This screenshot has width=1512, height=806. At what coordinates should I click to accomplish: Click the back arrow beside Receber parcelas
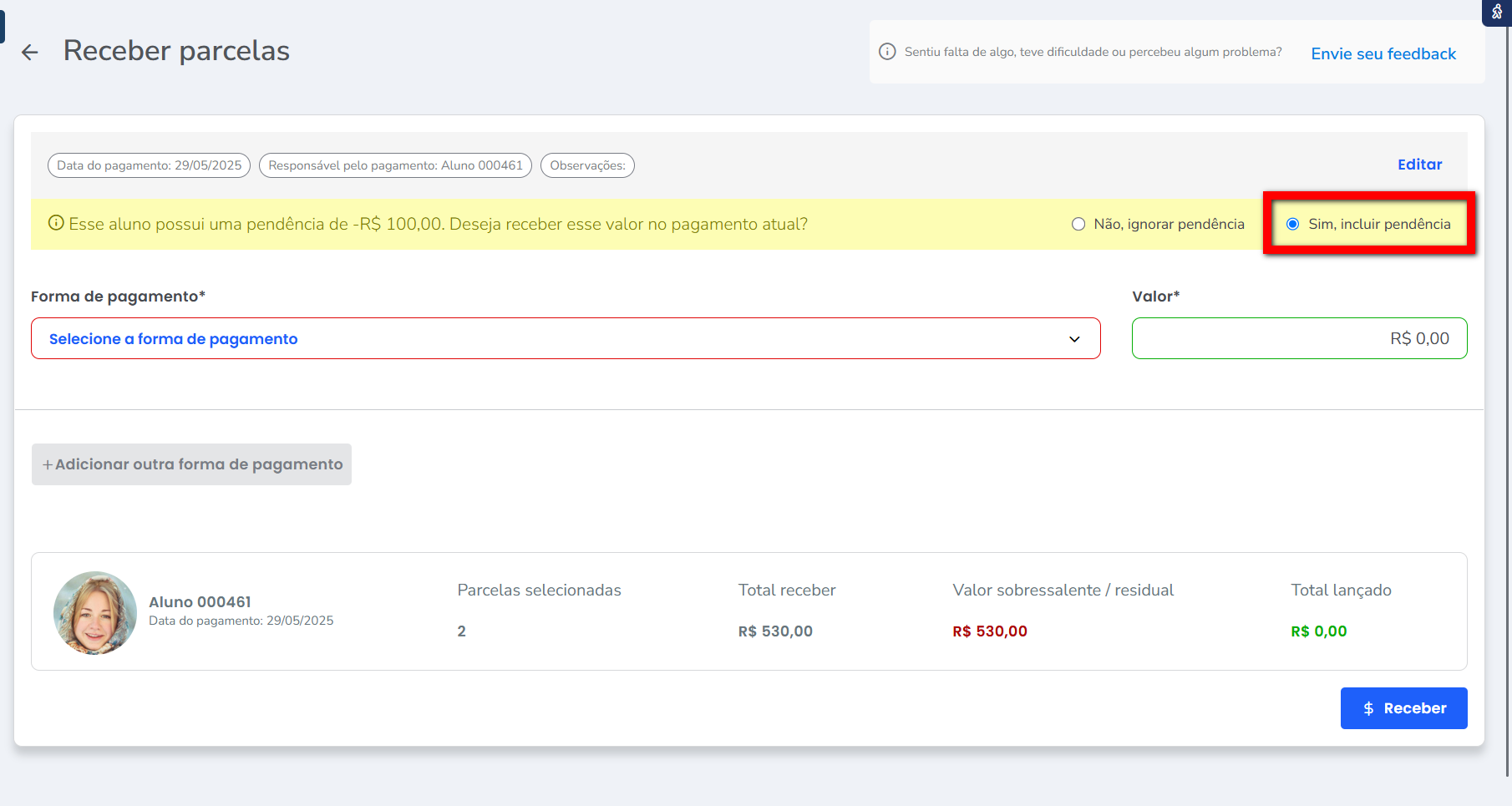[x=30, y=53]
